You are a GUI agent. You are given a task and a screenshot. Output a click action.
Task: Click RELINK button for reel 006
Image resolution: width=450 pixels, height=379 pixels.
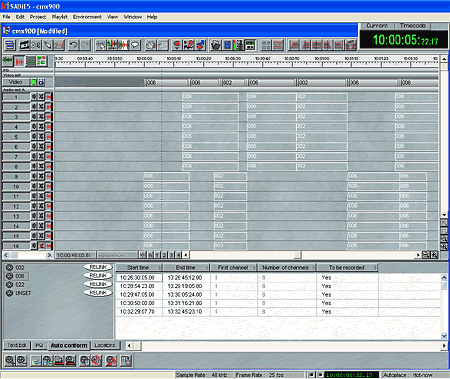point(98,276)
